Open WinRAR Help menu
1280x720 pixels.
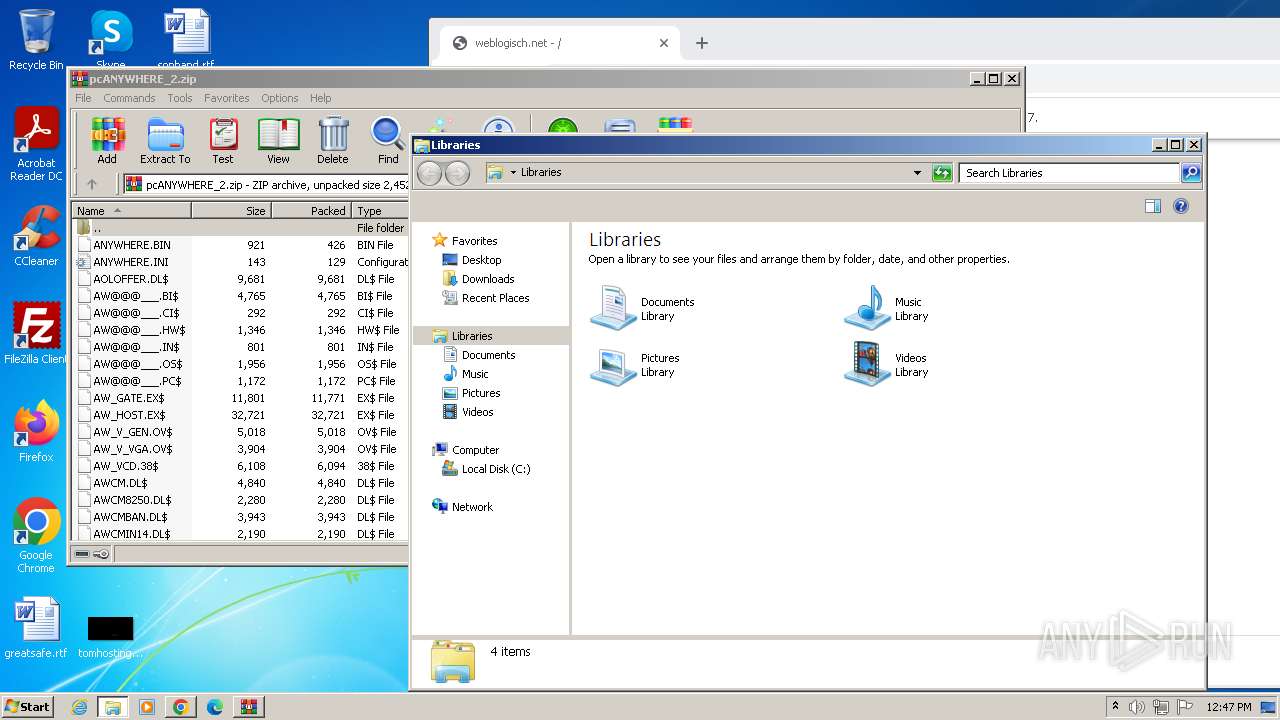(321, 98)
